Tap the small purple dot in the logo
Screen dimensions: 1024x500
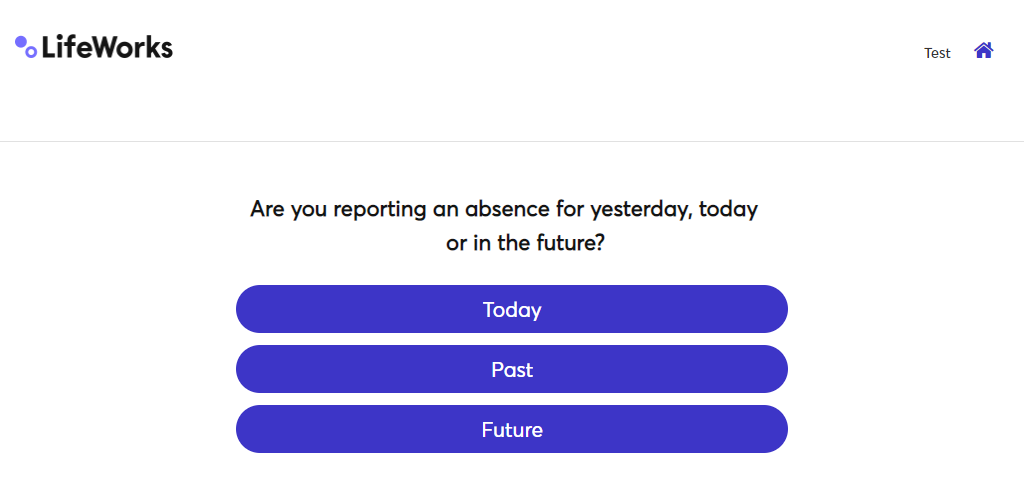(x=20, y=41)
